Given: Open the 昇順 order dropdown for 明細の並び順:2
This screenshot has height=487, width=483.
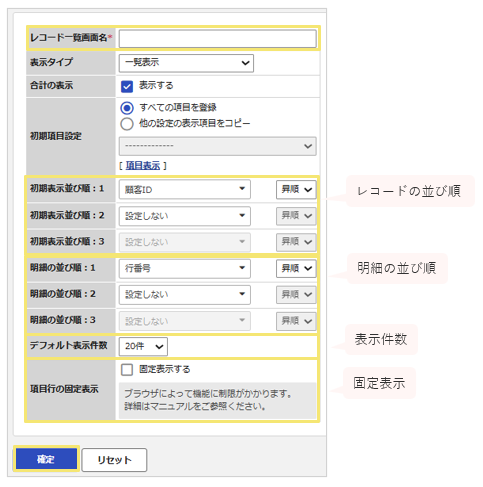Looking at the screenshot, I should [296, 295].
